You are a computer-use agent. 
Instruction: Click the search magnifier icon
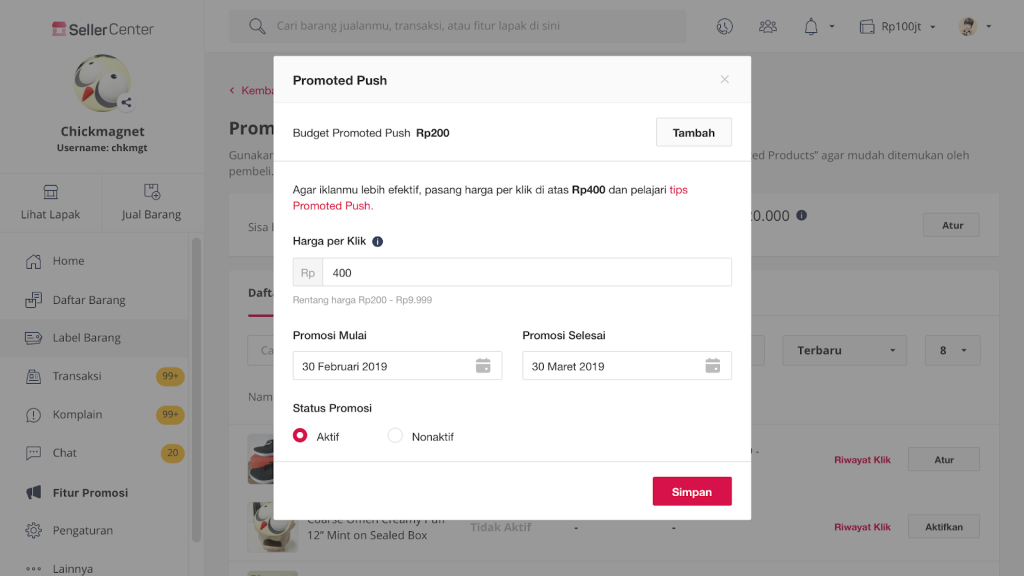point(257,26)
